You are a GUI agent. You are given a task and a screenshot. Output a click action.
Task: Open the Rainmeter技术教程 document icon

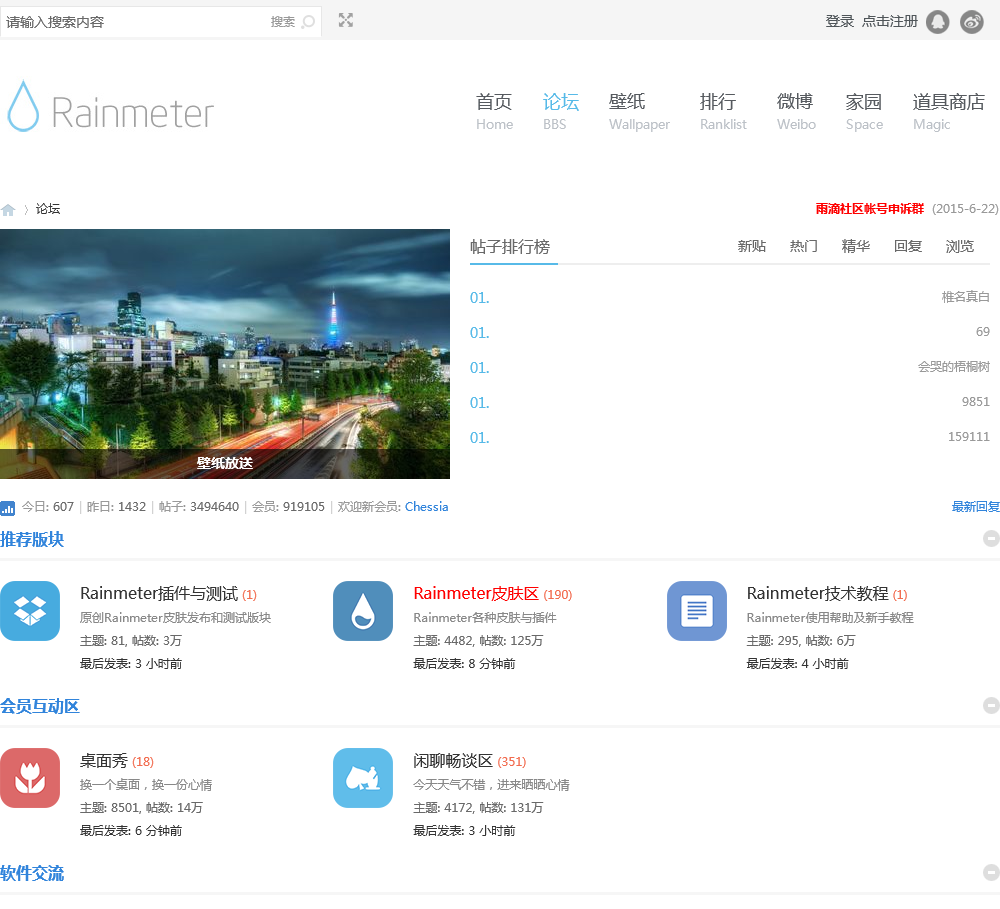[x=697, y=611]
